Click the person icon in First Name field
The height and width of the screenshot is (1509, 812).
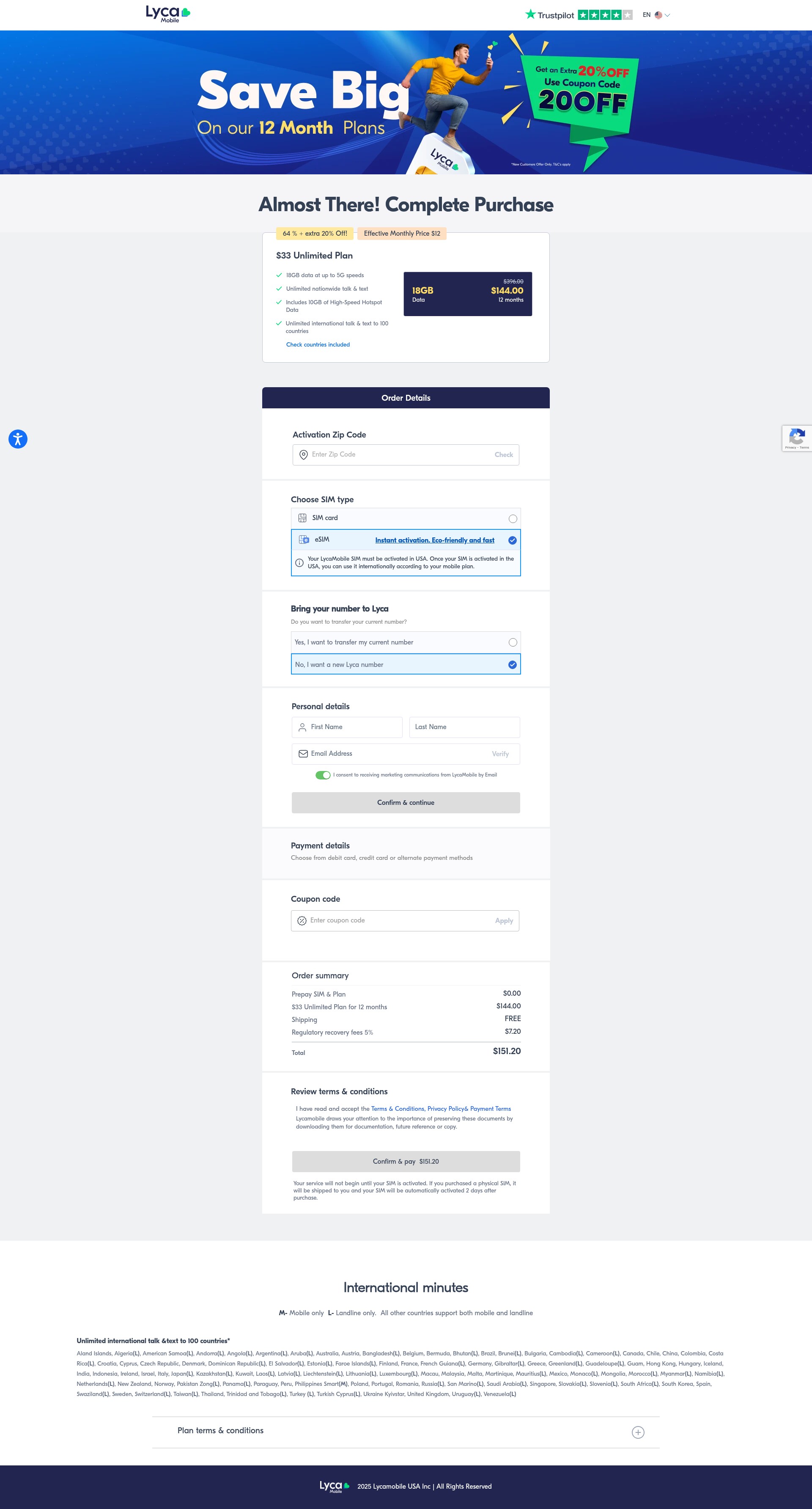tap(302, 727)
